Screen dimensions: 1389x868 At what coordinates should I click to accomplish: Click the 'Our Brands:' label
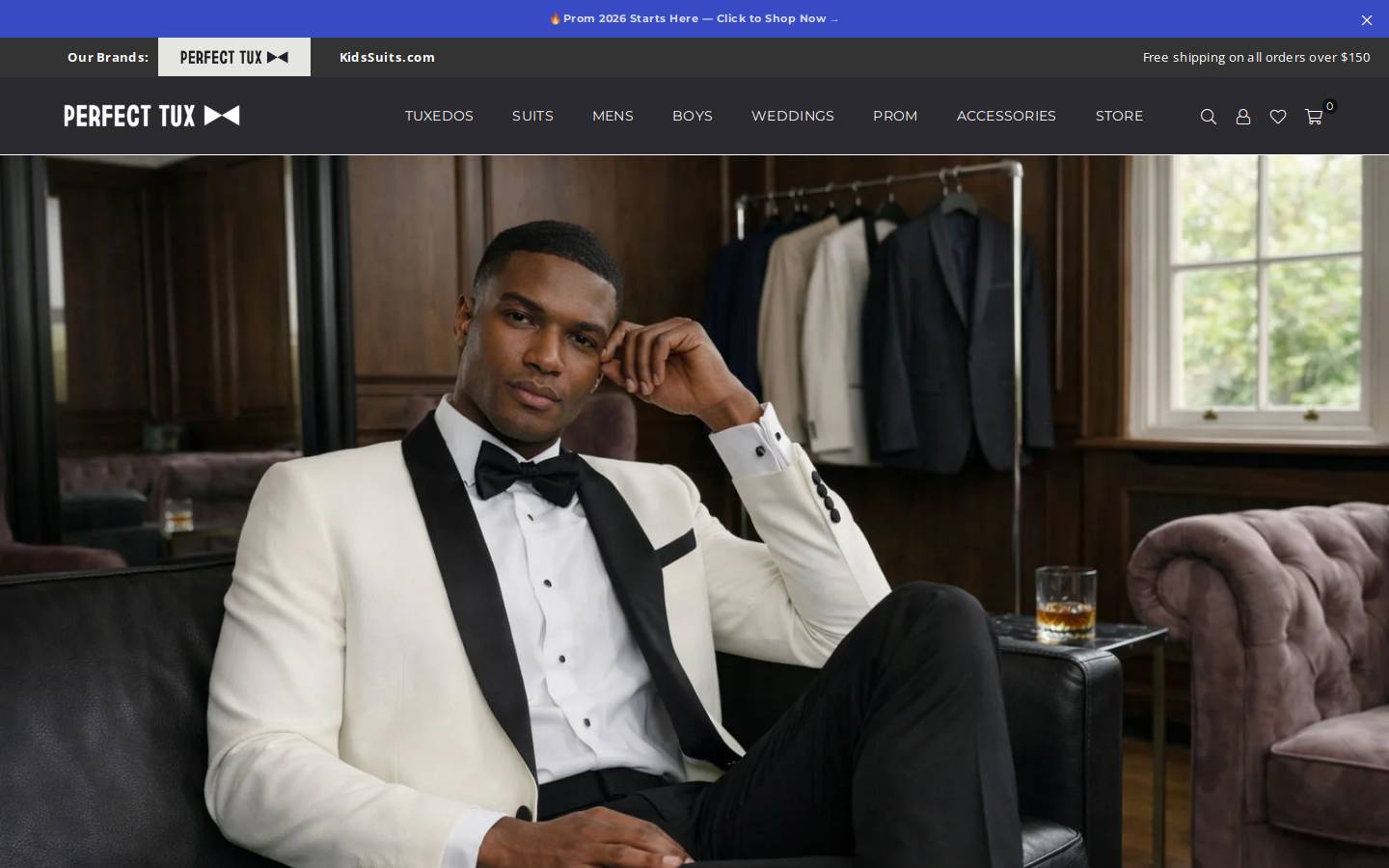(108, 57)
